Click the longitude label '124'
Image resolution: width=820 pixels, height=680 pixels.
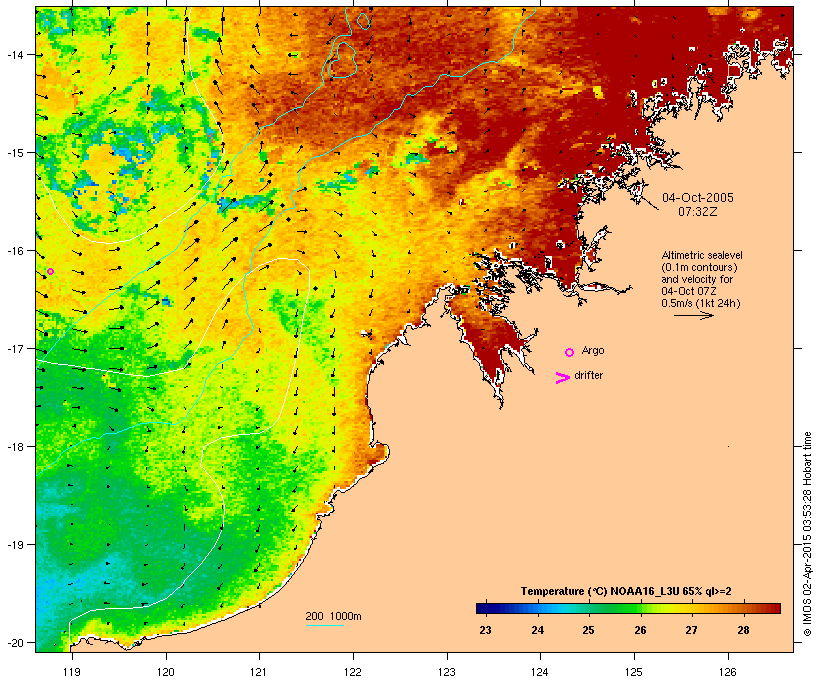[540, 672]
